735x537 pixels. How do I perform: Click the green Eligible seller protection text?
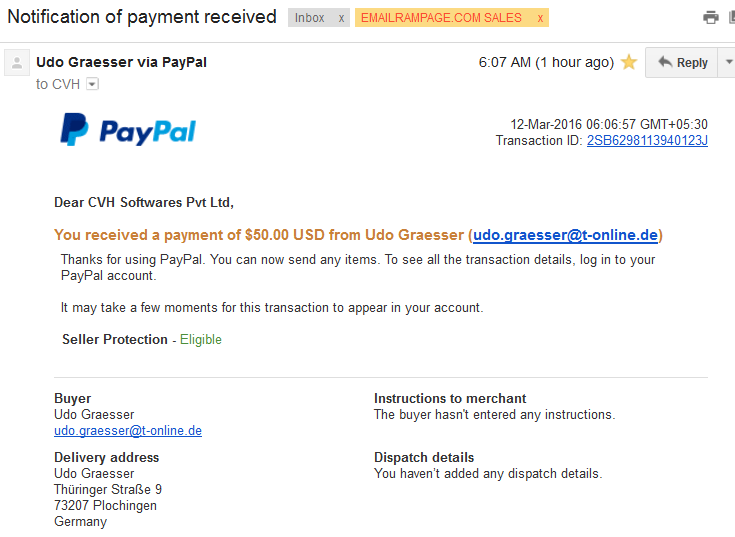coord(201,339)
